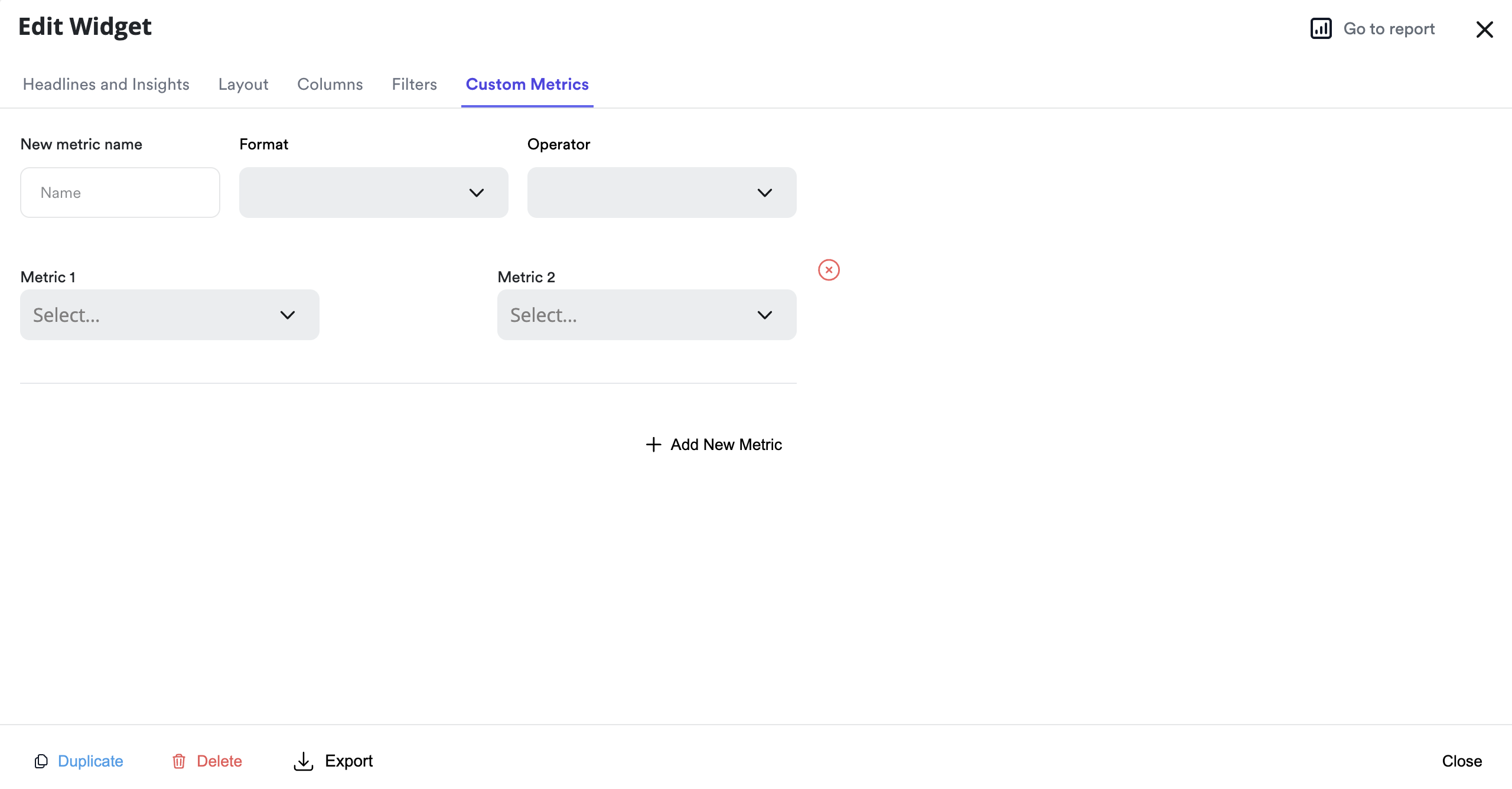This screenshot has width=1512, height=789.
Task: Click the Go to report chart icon
Action: pos(1321,28)
